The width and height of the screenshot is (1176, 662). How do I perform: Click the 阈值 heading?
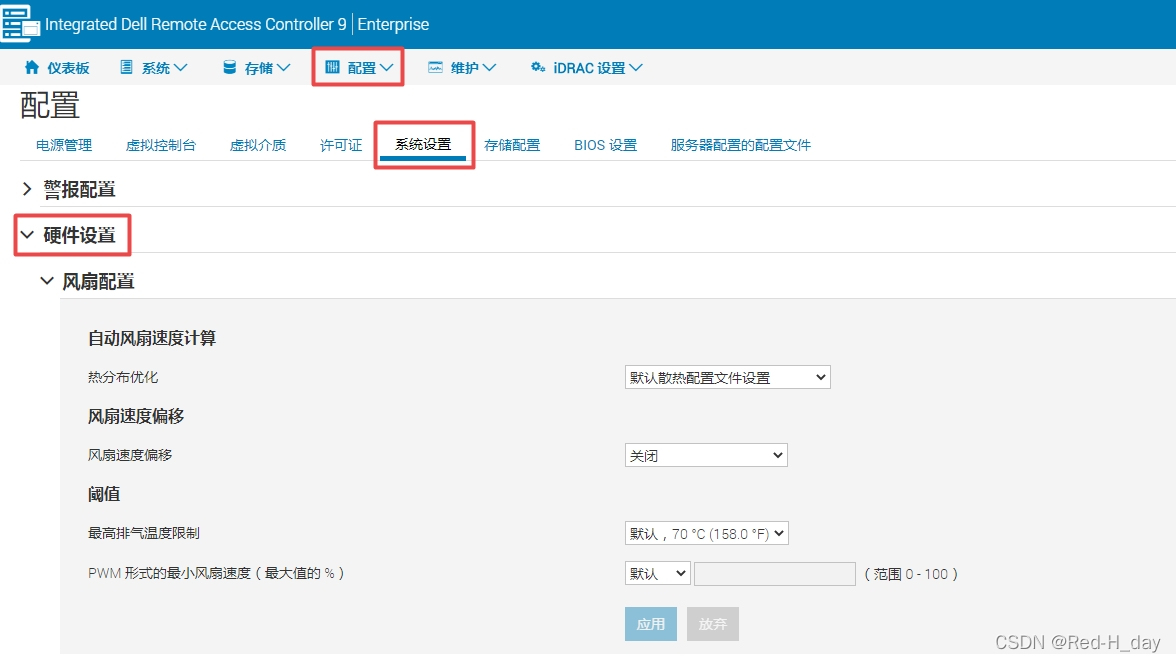[x=104, y=494]
